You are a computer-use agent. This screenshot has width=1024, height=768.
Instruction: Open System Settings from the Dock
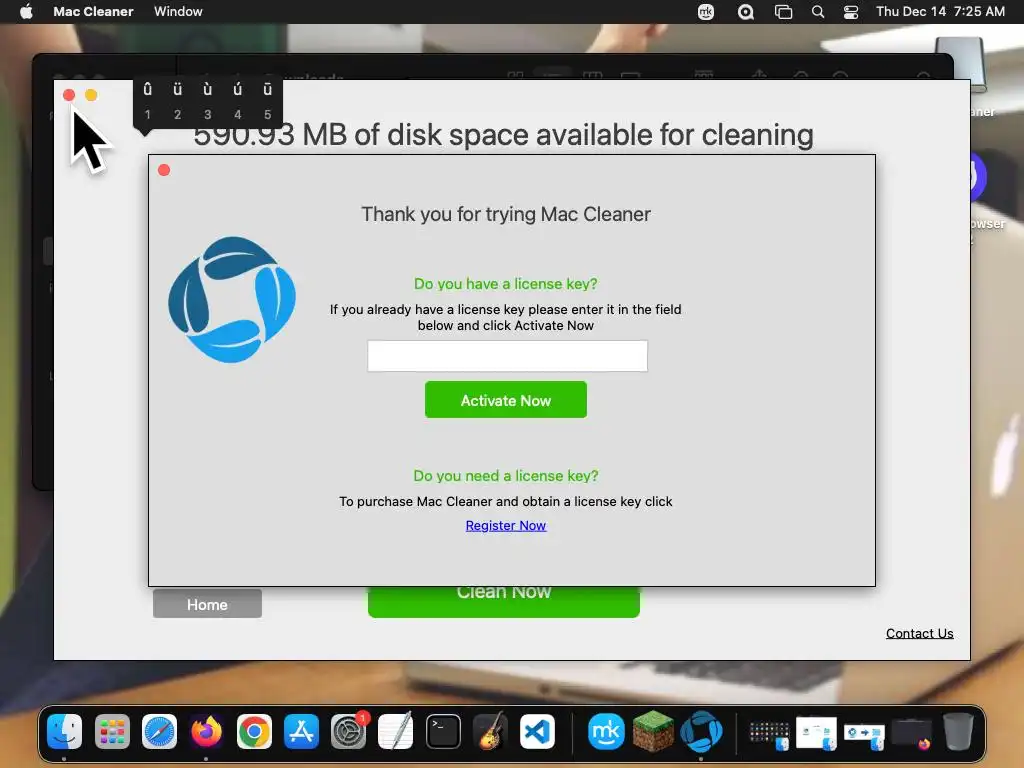pos(349,731)
